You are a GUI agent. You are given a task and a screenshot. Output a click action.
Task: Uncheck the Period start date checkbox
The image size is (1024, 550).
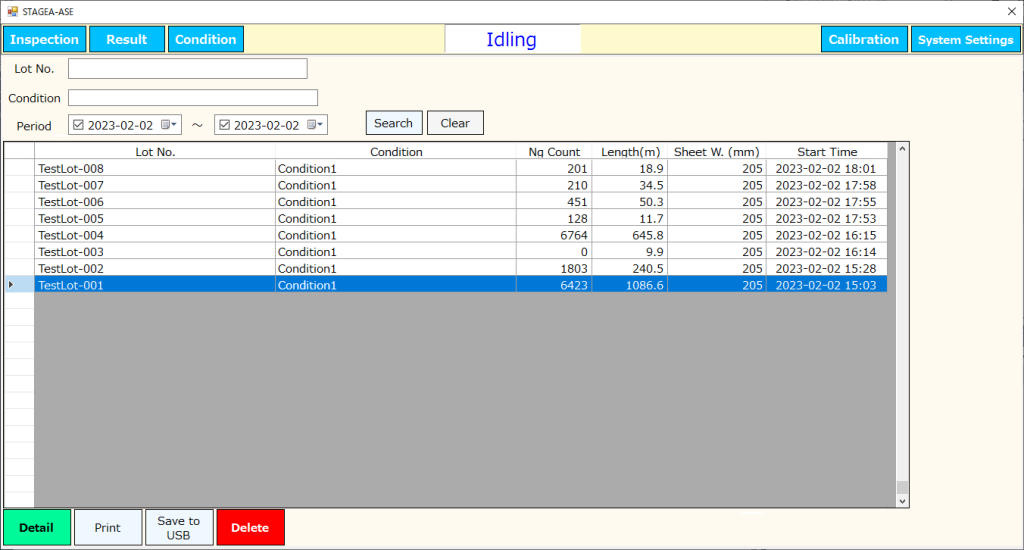[x=79, y=125]
